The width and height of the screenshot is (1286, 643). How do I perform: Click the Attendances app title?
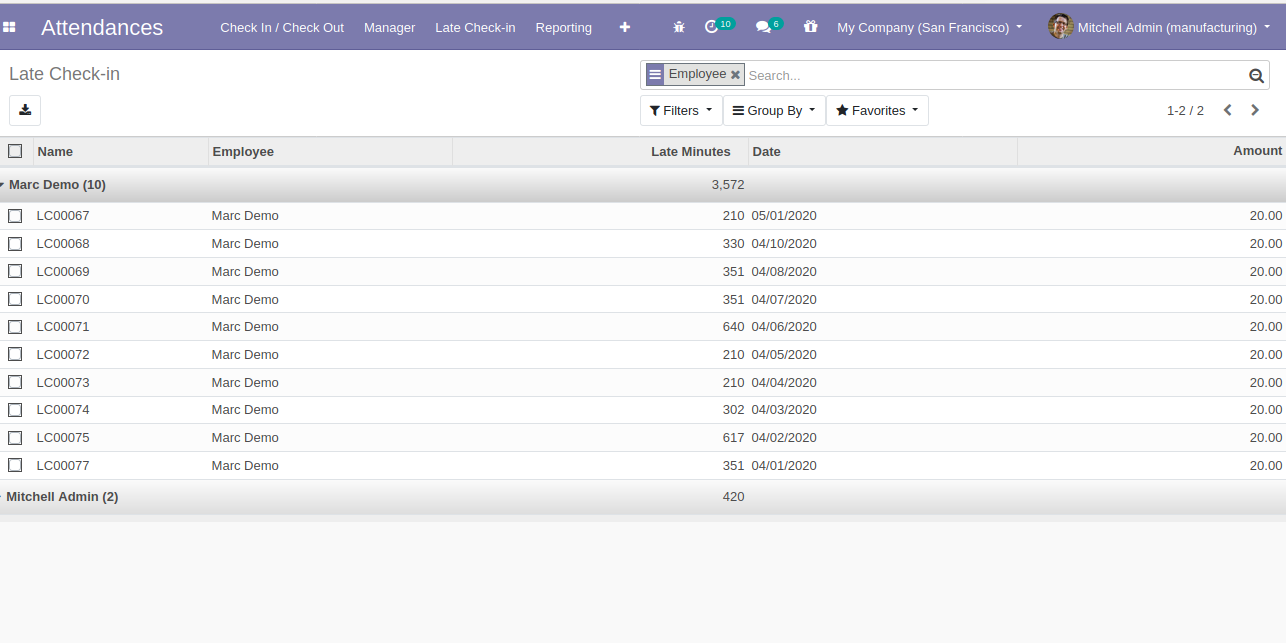tap(102, 27)
